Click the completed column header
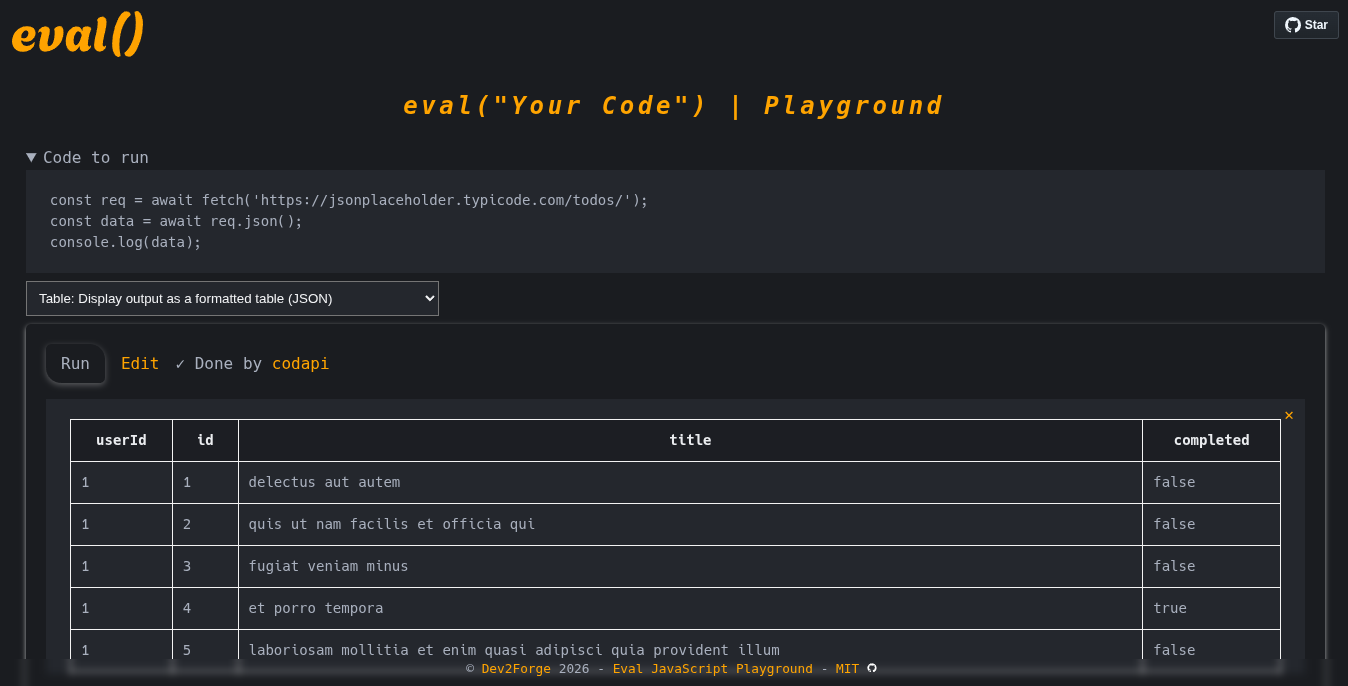Viewport: 1348px width, 686px height. (1211, 440)
